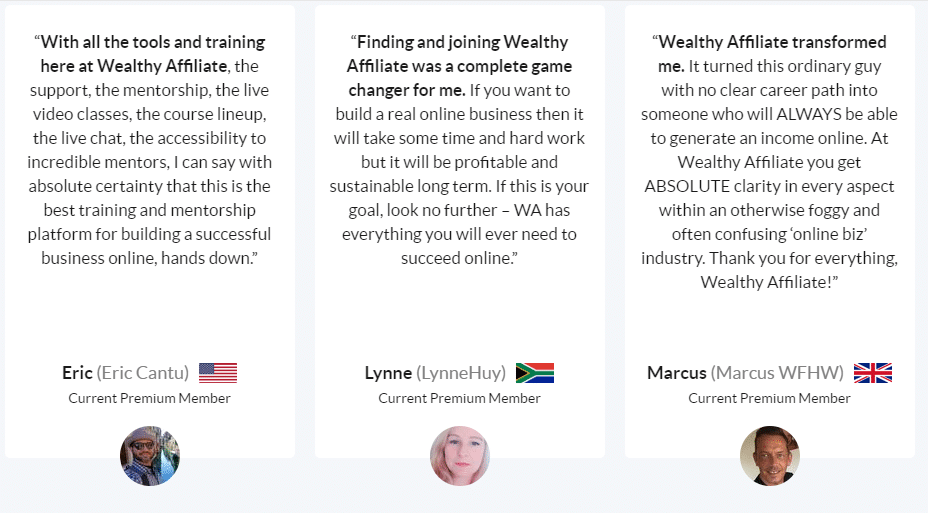Click the name Marcus
Screen dimensions: 928x513
point(676,373)
